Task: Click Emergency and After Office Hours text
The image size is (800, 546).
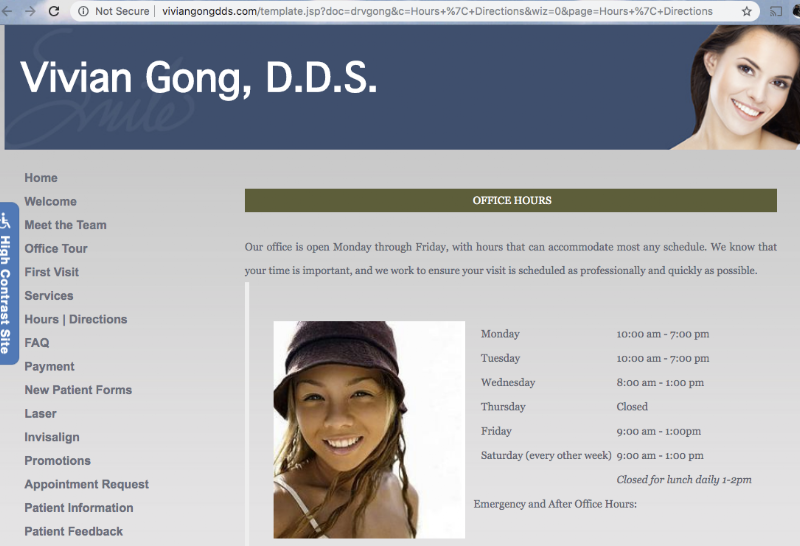Action: [x=555, y=504]
